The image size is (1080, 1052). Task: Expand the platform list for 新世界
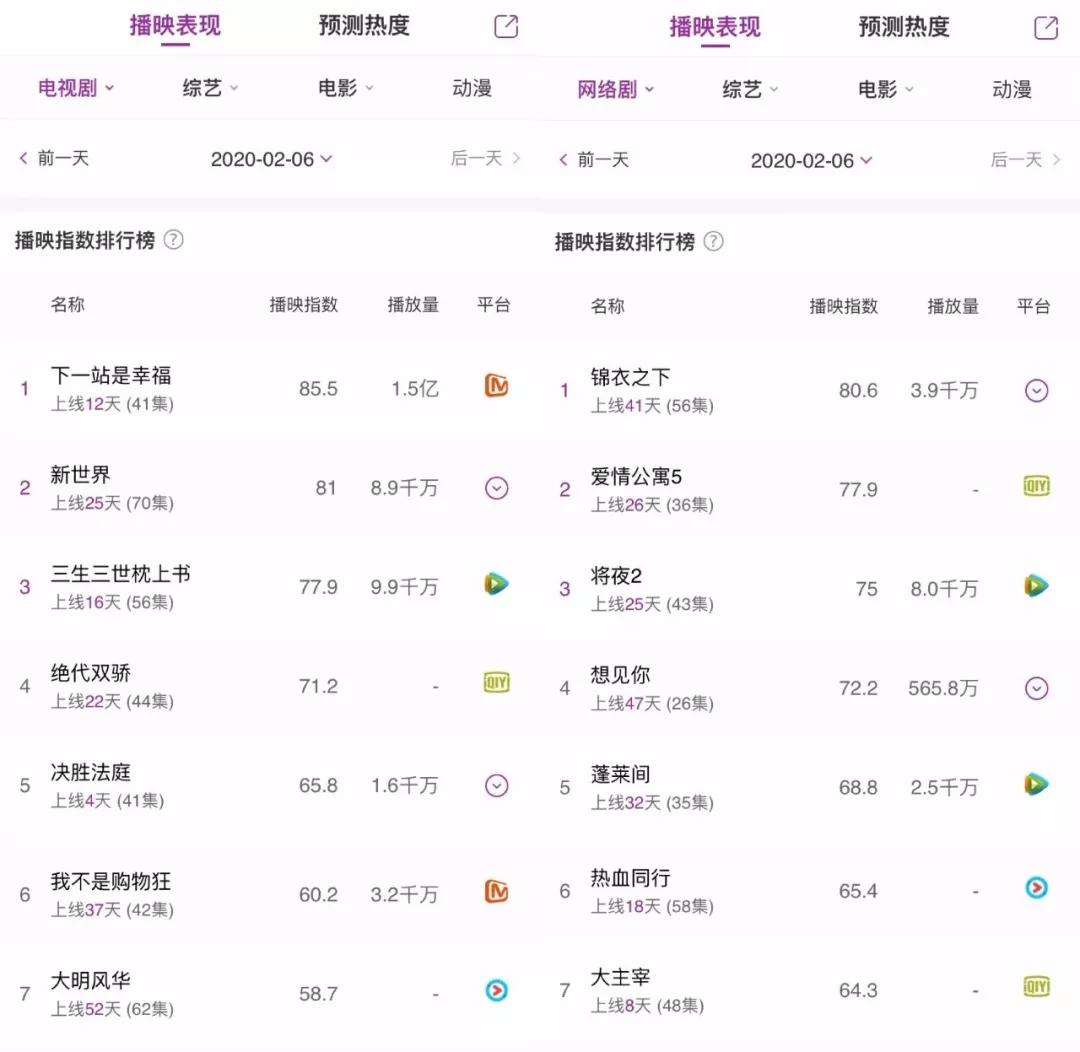(x=496, y=488)
